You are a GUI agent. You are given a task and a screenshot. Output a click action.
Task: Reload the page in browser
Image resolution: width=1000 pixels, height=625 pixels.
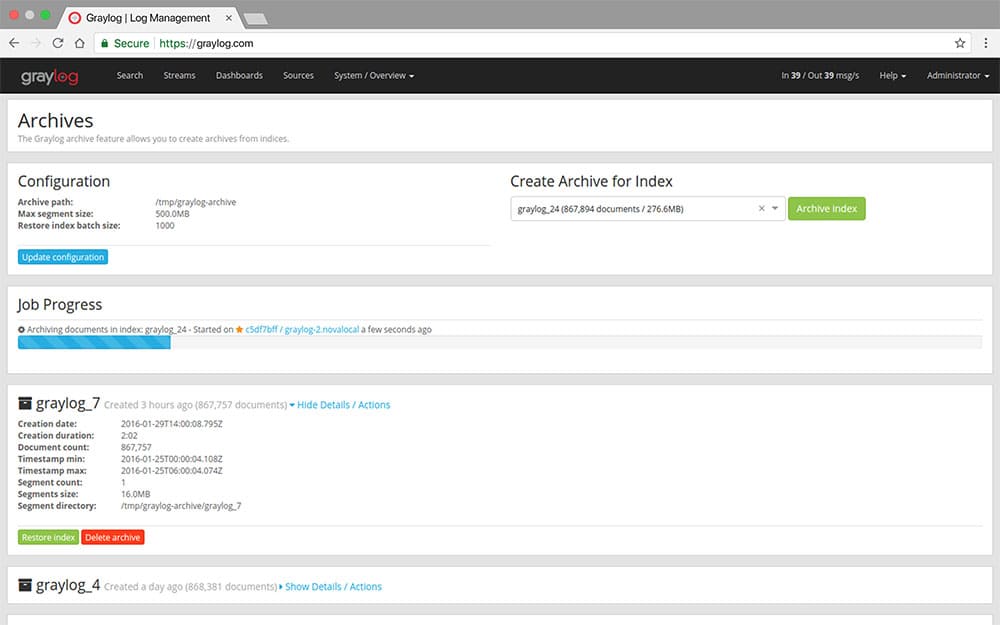[x=57, y=43]
